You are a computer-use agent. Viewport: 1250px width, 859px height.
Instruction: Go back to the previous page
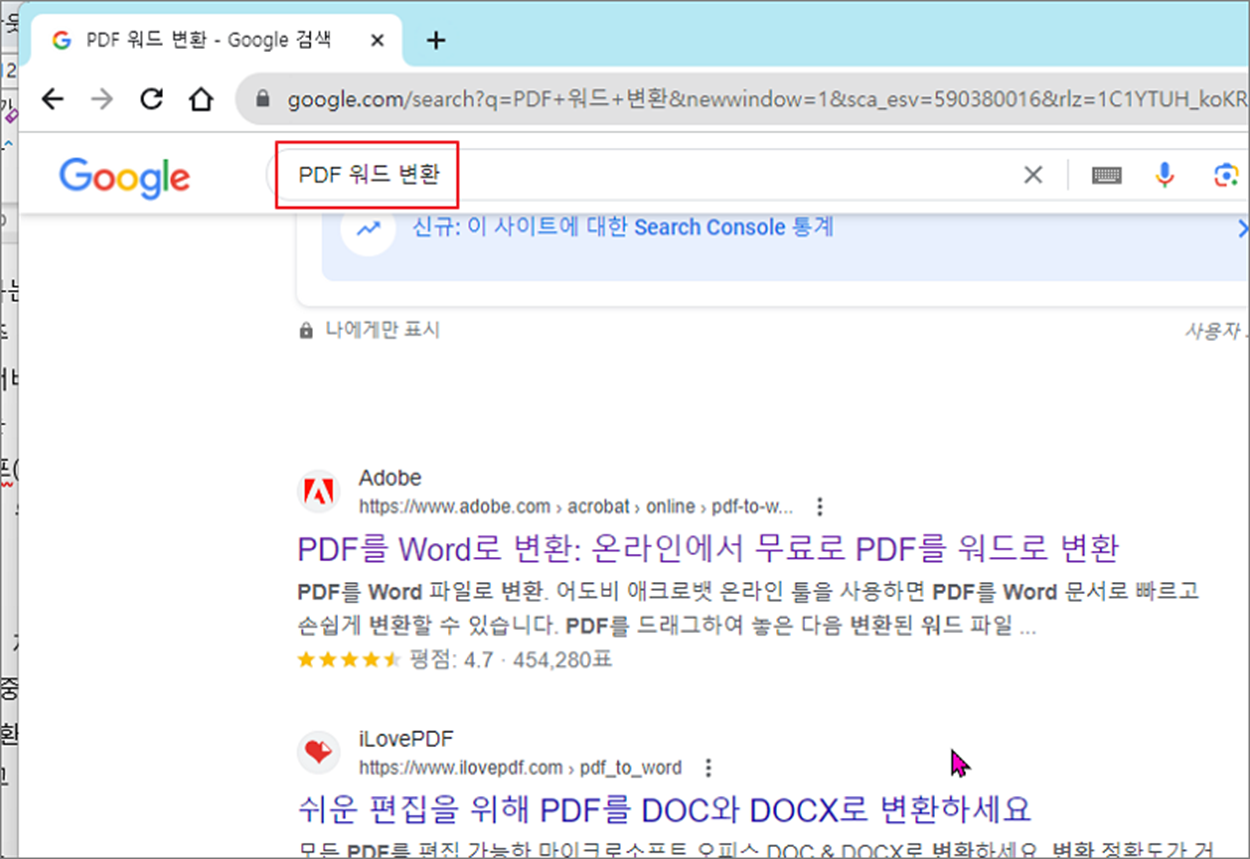pos(52,99)
